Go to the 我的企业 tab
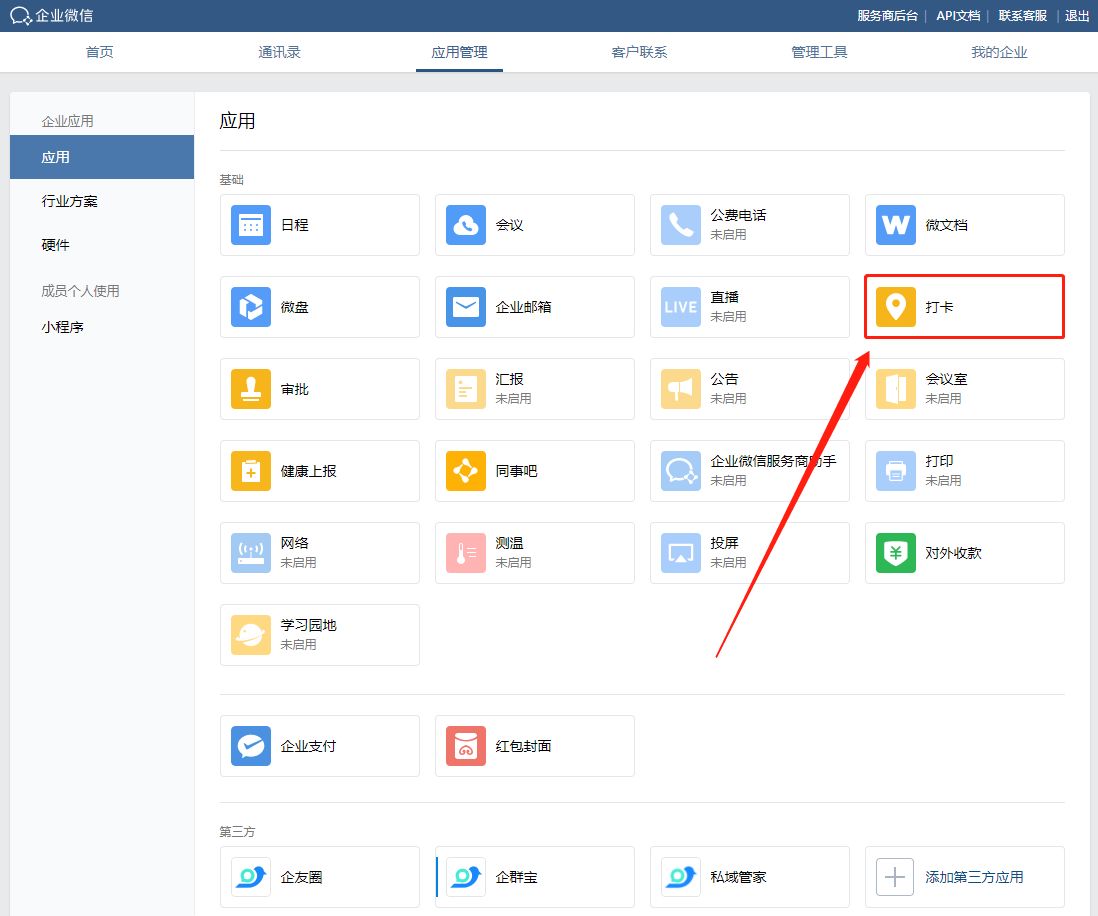The height and width of the screenshot is (916, 1098). pos(999,52)
